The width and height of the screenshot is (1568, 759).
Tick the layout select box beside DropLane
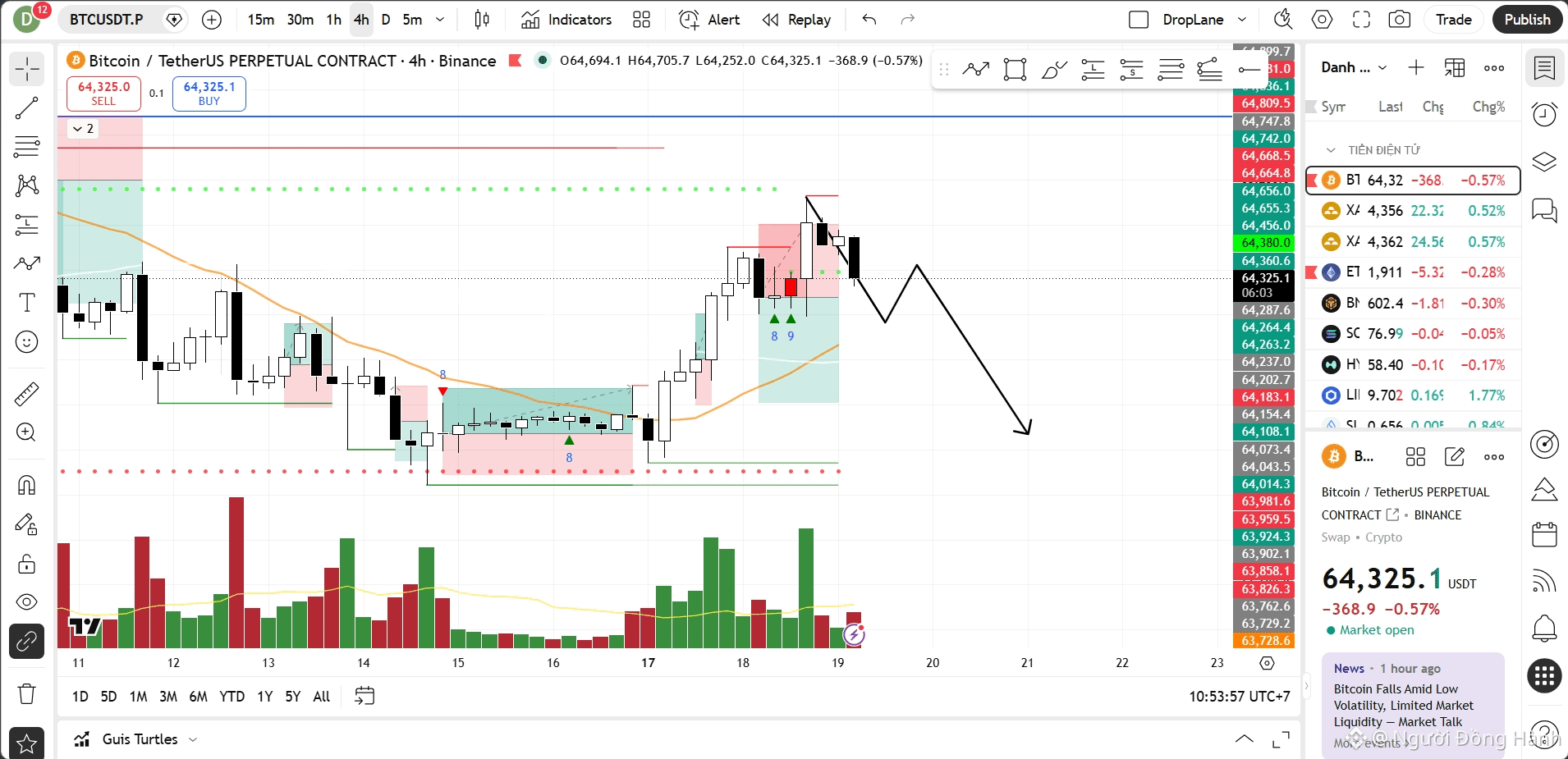pos(1139,20)
